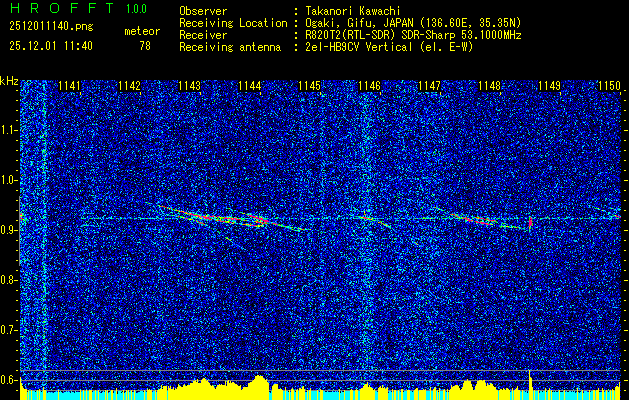This screenshot has height=400, width=629.
Task: Click the Receiving antenna label
Action: (x=230, y=47)
